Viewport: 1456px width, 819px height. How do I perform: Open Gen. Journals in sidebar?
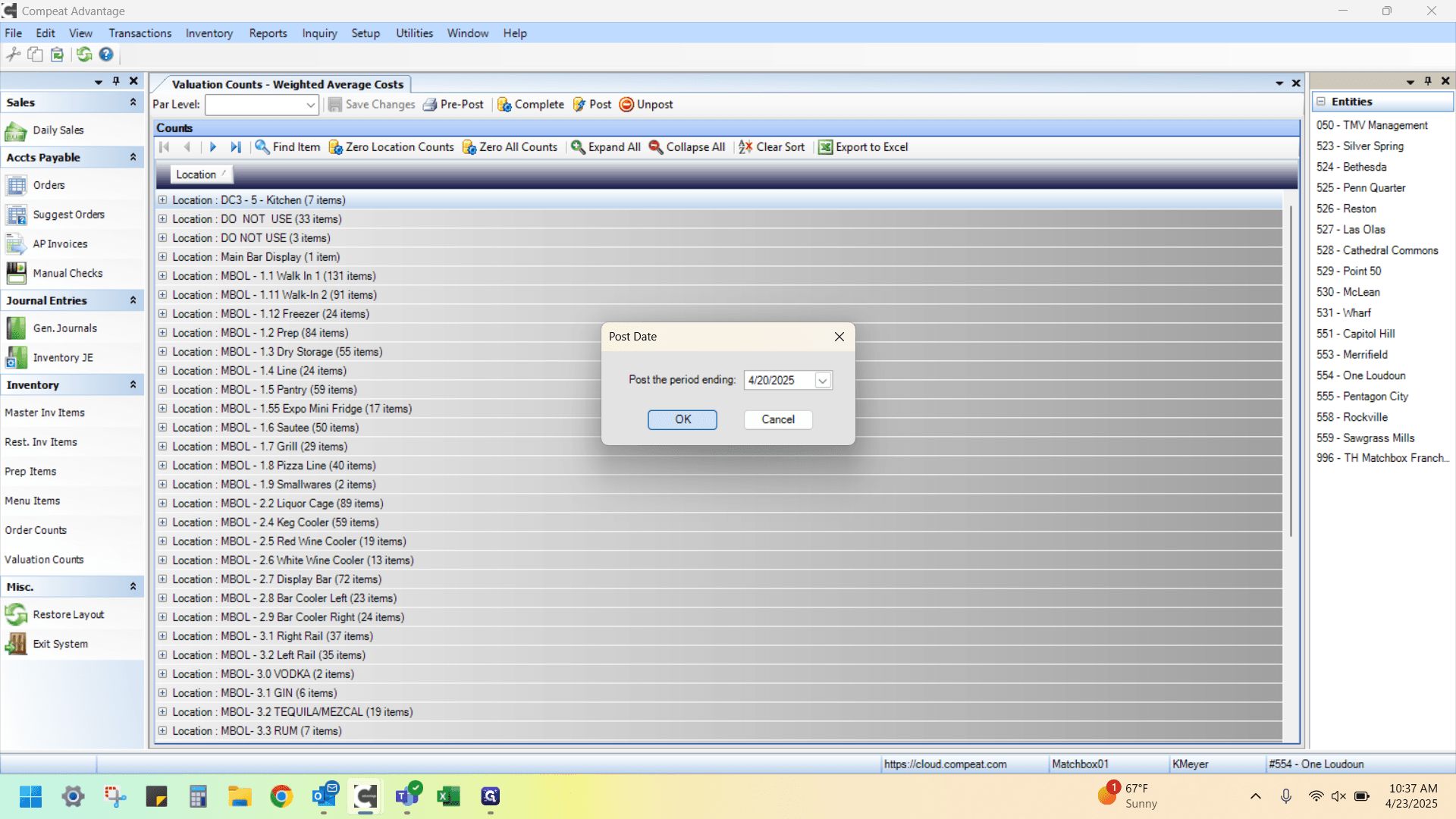(64, 328)
